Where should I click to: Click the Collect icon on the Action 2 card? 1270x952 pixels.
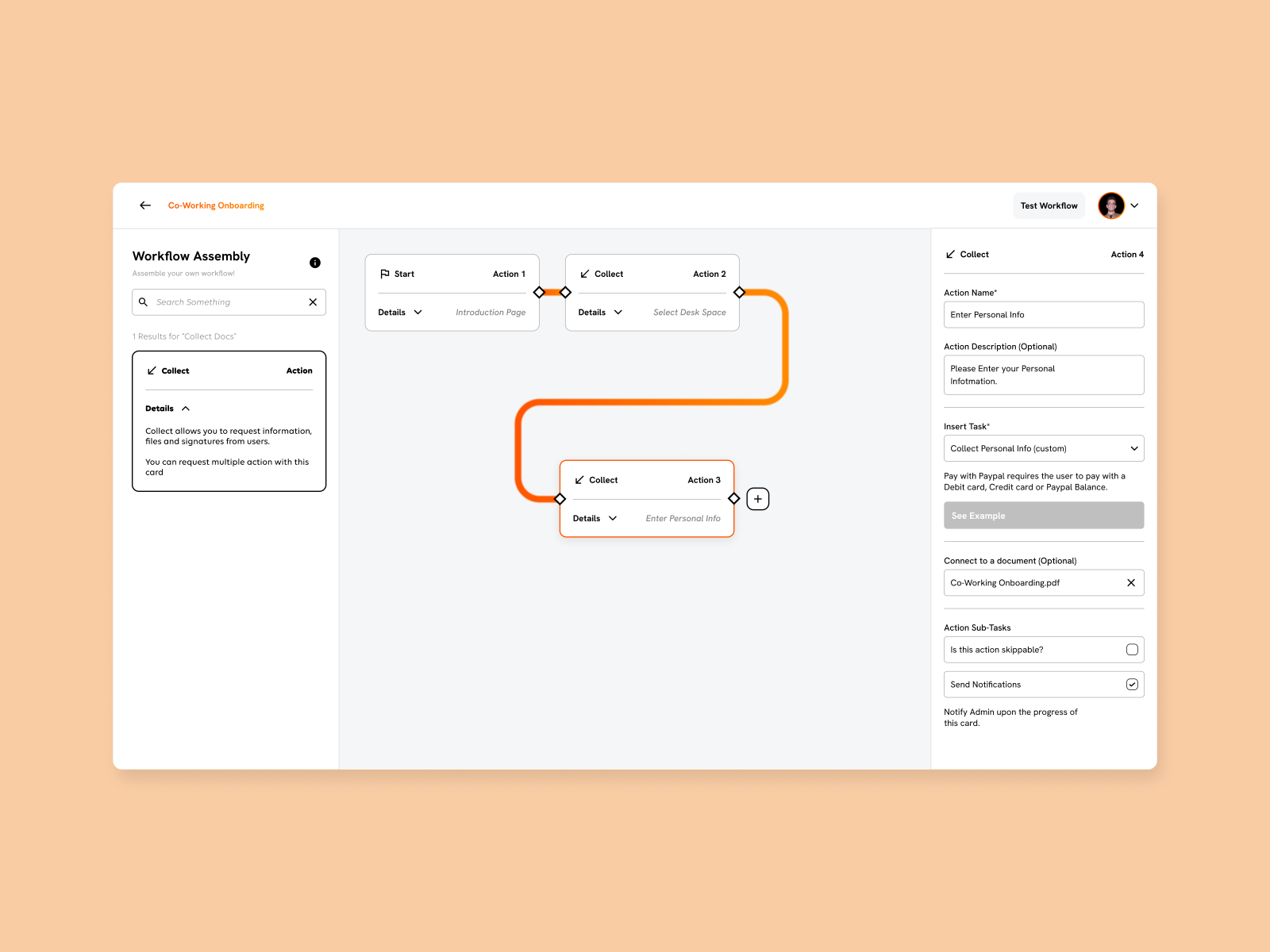[x=586, y=274]
